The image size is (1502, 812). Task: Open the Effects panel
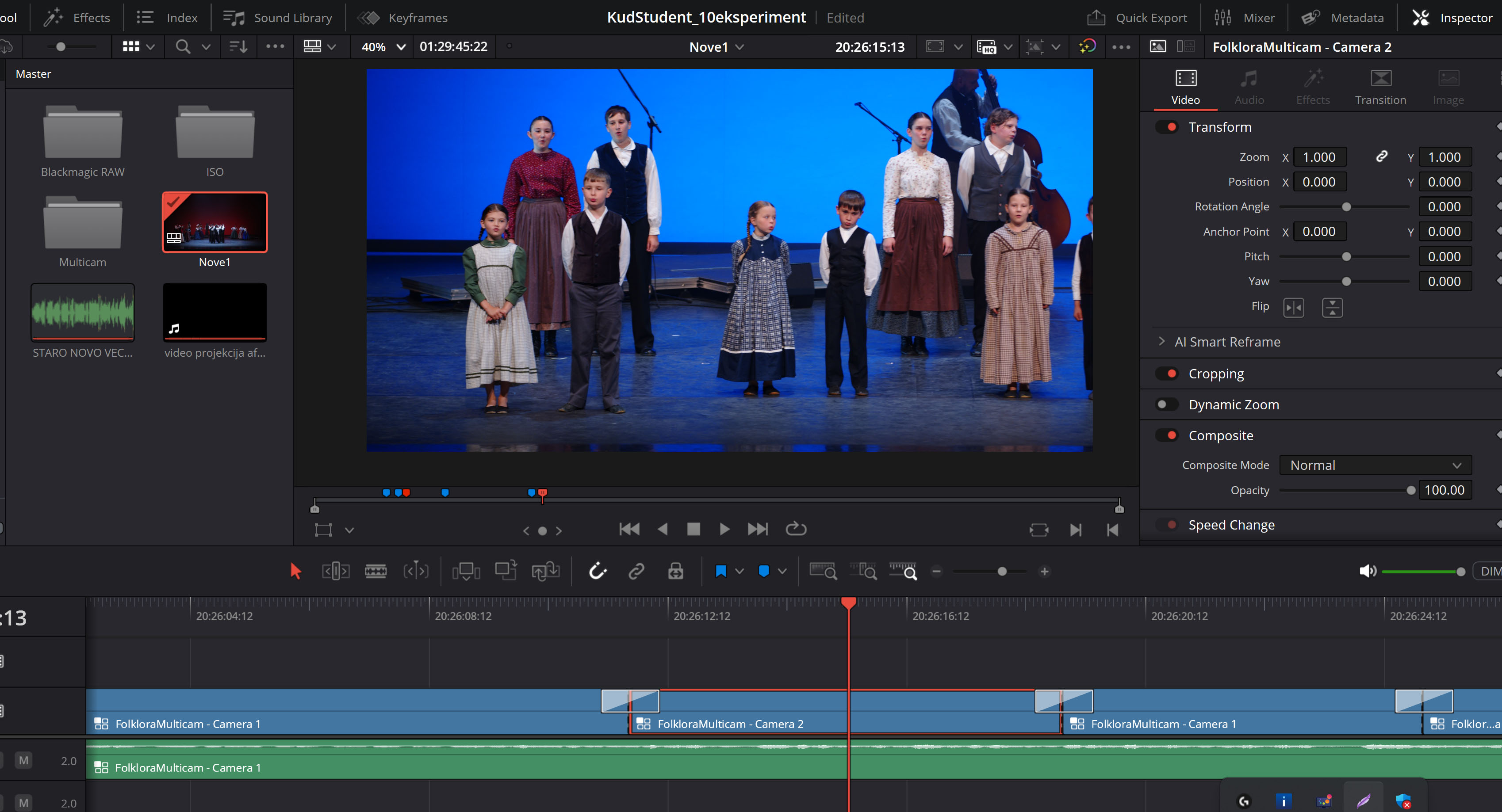point(77,18)
